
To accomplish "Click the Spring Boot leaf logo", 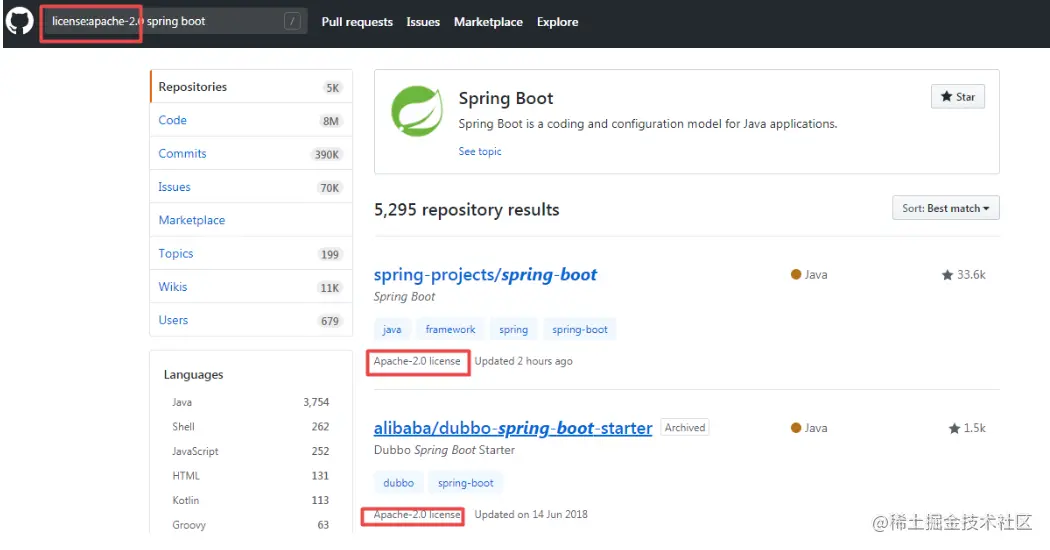I will coord(417,111).
